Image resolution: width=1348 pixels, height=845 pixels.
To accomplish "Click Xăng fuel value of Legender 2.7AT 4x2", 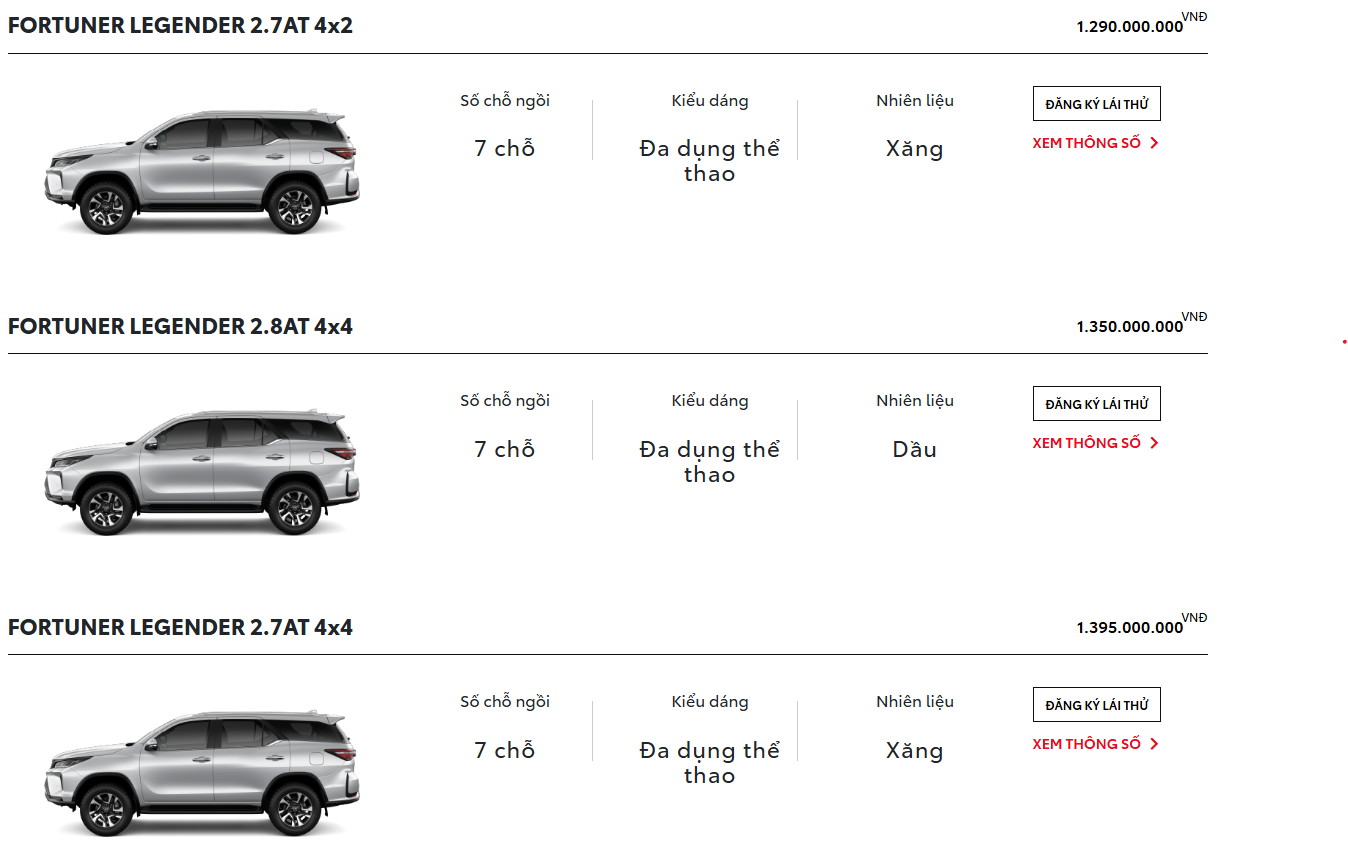I will pyautogui.click(x=914, y=149).
